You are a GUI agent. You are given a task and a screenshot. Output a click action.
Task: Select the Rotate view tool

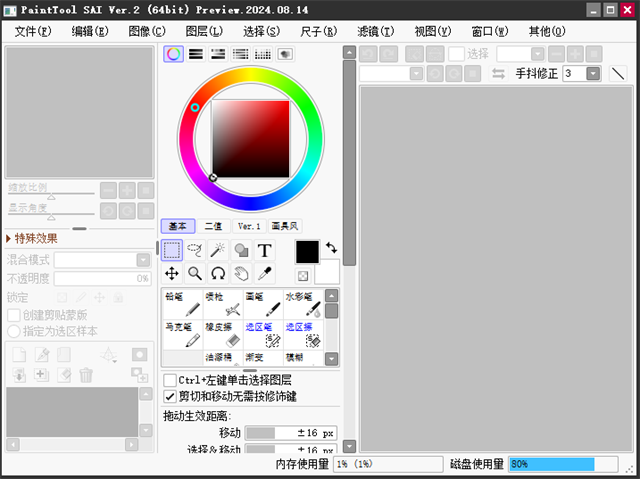(218, 273)
